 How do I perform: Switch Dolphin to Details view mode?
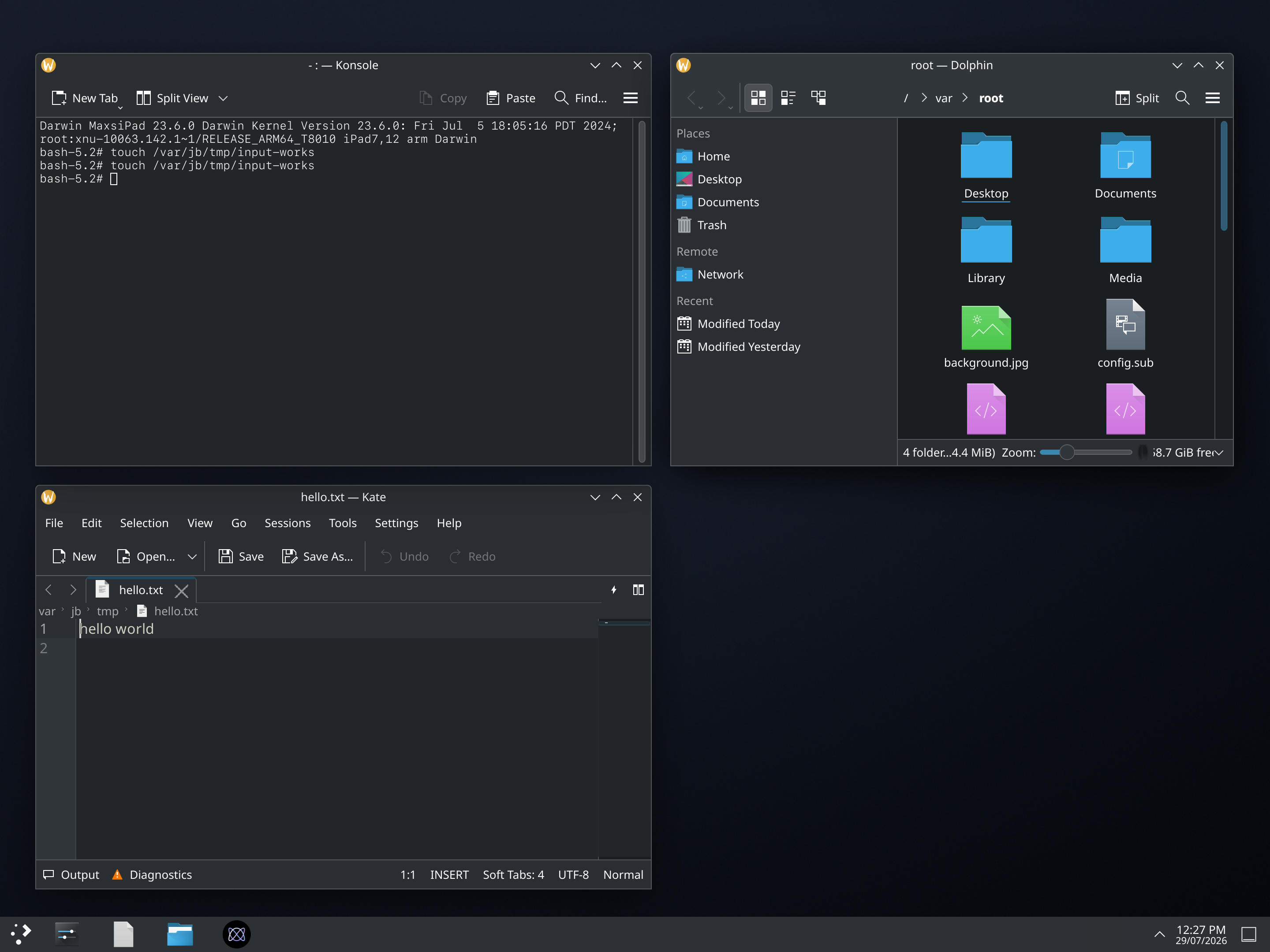click(x=818, y=98)
